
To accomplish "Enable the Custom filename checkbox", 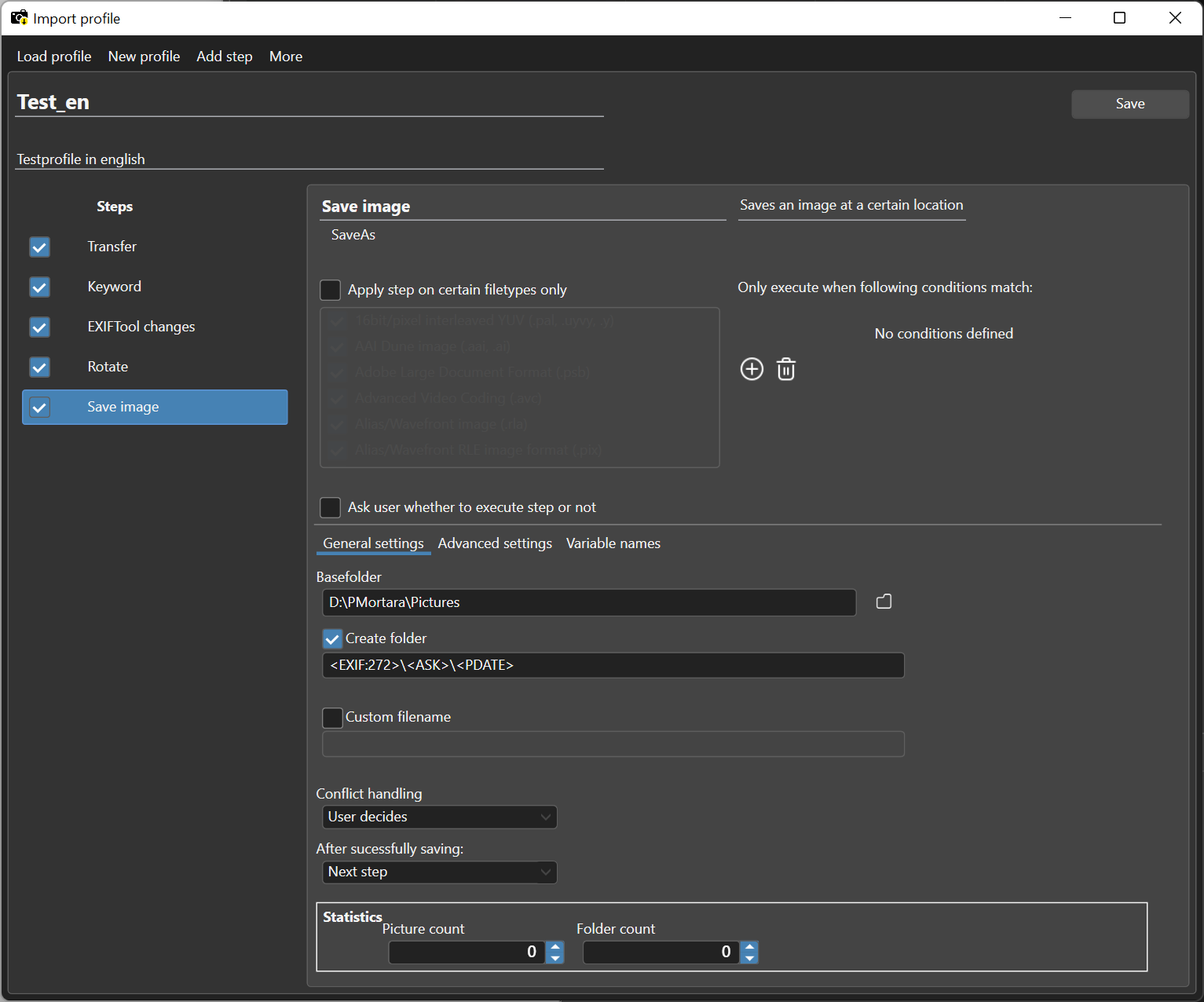I will click(332, 718).
